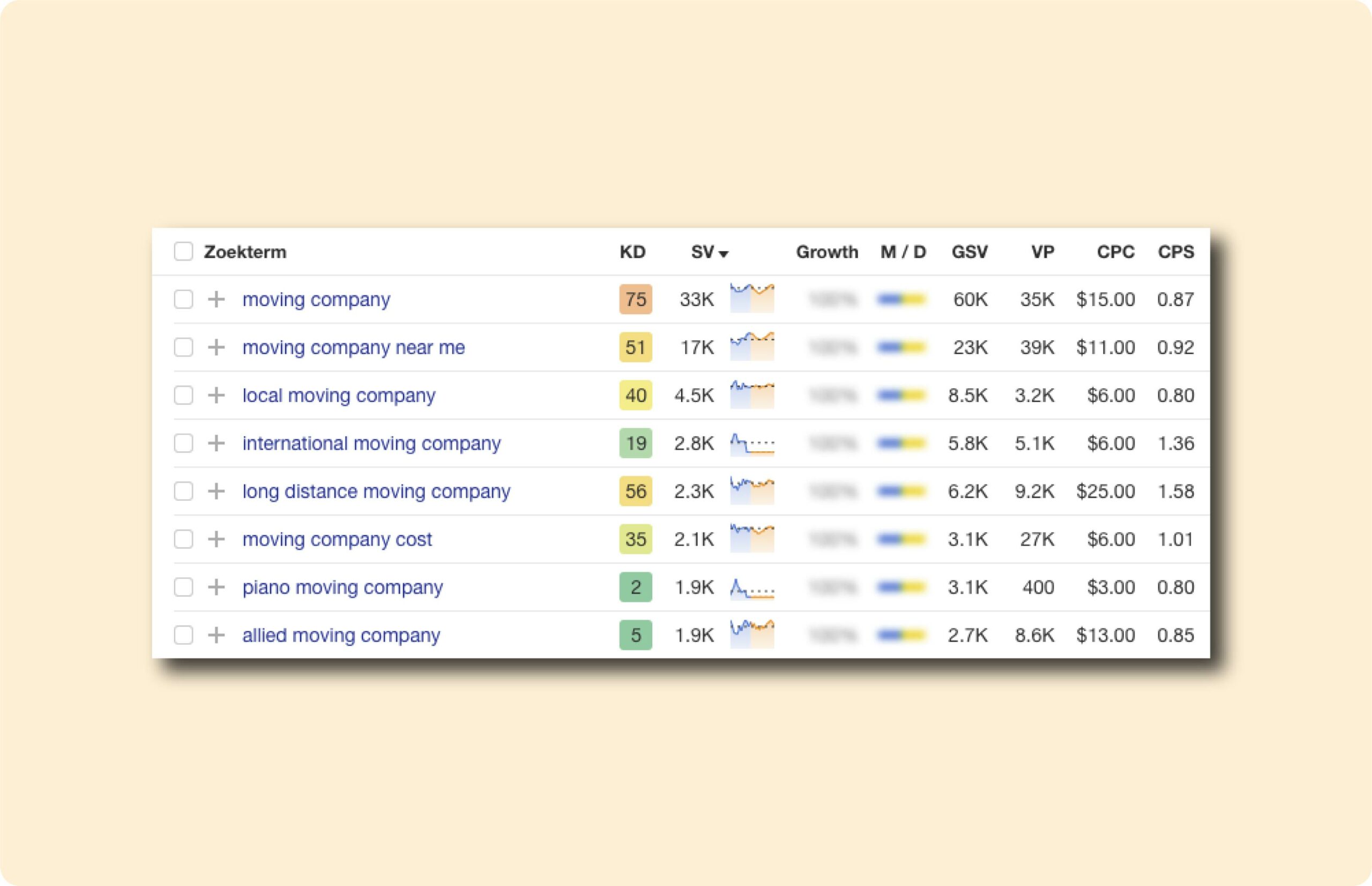Open the allied moving company keyword link
Screen dimensions: 1372x886
click(x=341, y=635)
